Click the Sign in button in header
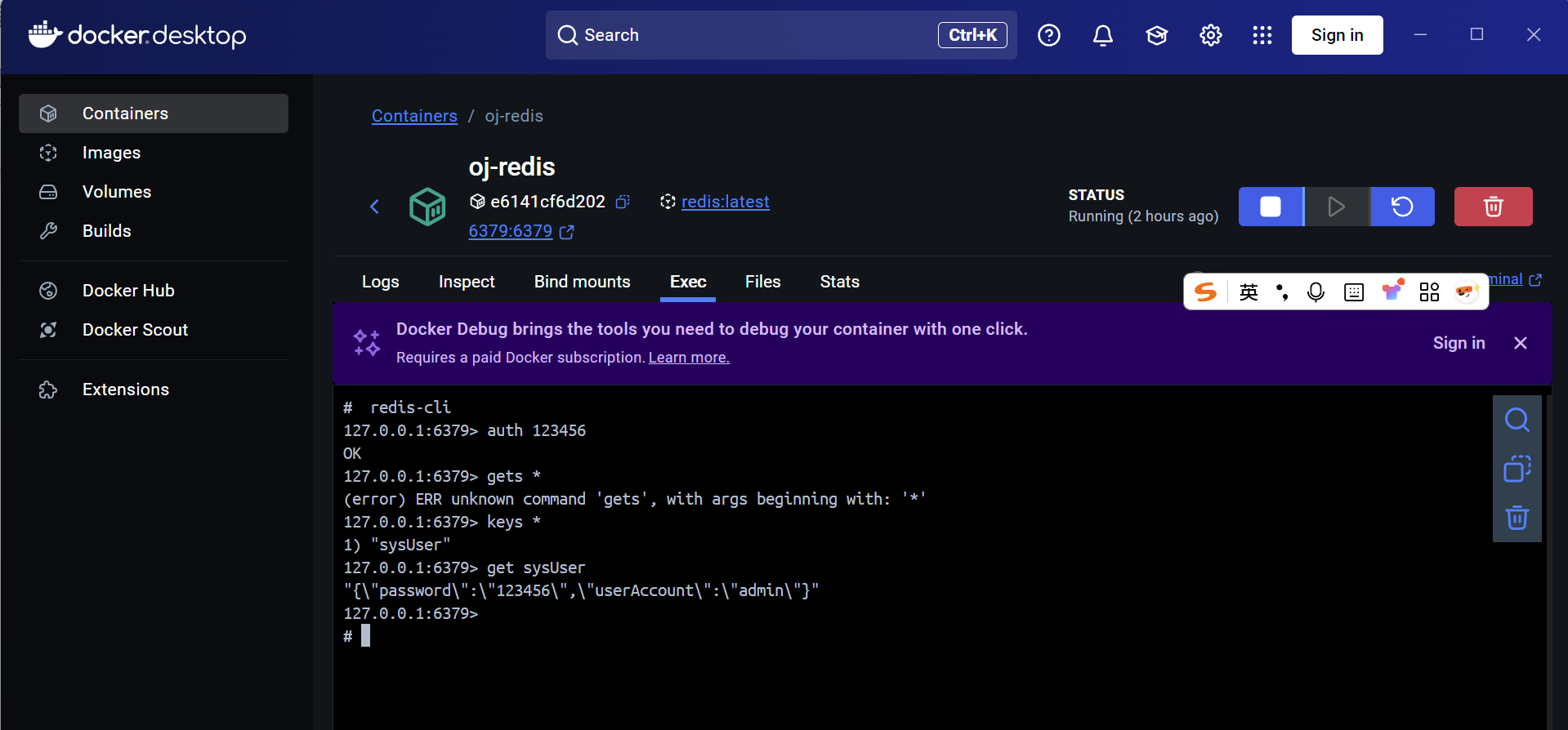The height and width of the screenshot is (730, 1568). point(1337,35)
